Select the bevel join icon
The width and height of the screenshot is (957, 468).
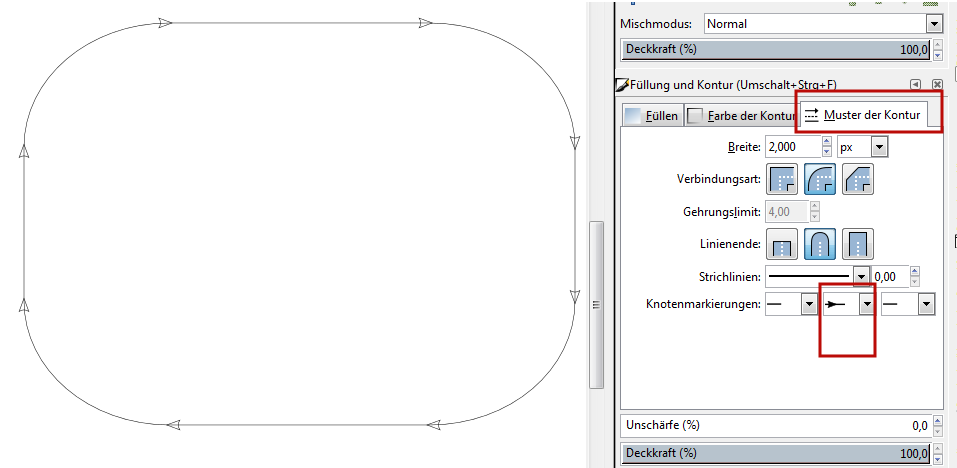tap(858, 179)
